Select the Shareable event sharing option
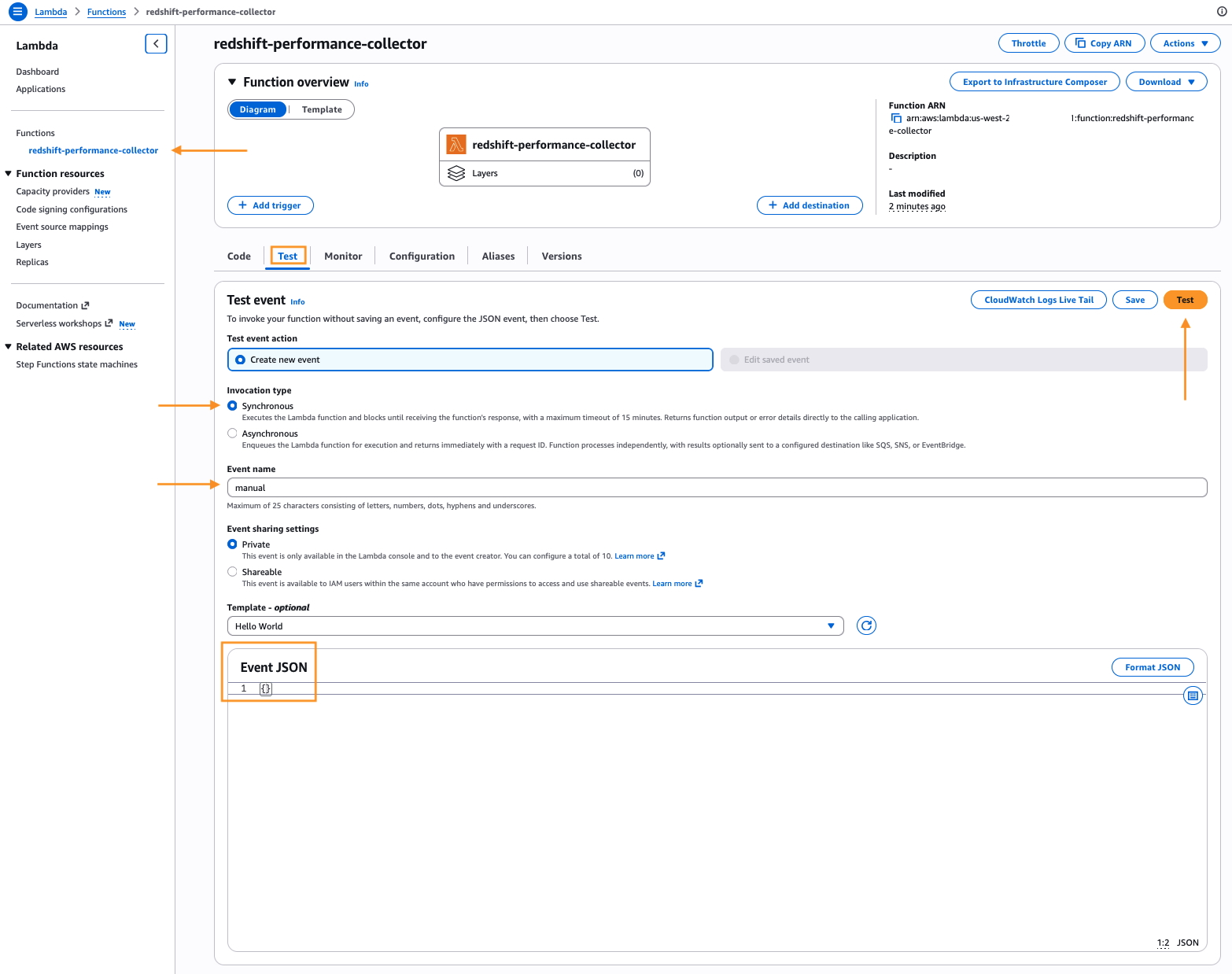Screen dimensions: 1232x974 coord(232,572)
